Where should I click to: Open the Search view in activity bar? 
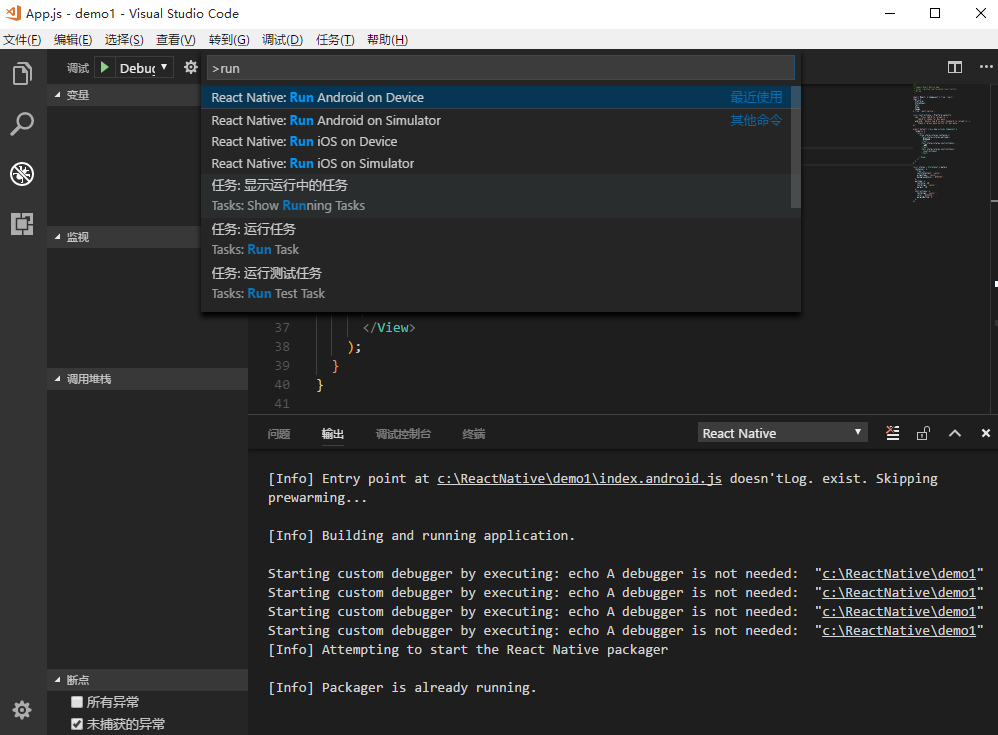click(x=22, y=124)
